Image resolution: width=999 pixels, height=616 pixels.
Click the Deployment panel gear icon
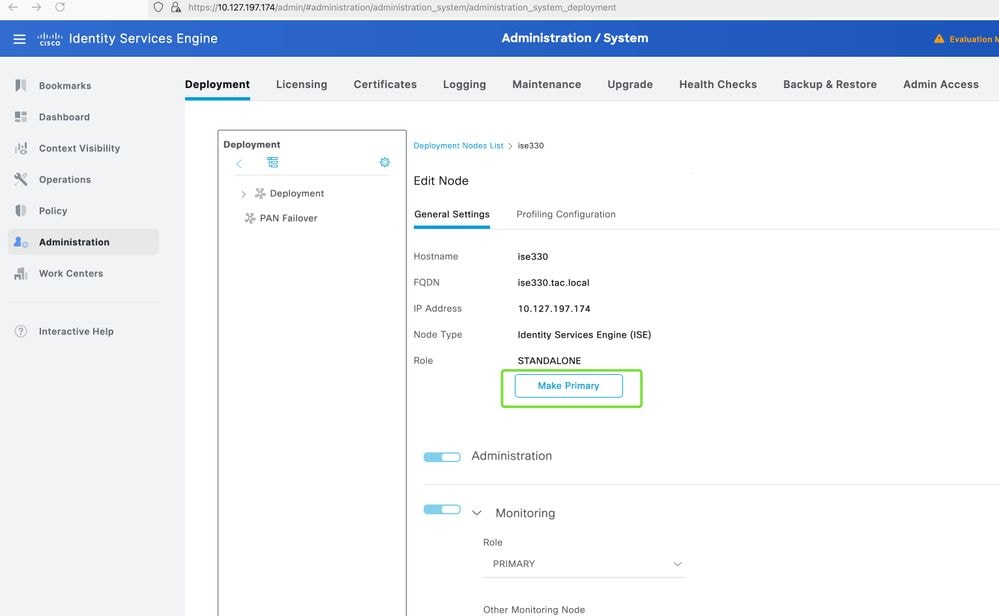pos(384,163)
